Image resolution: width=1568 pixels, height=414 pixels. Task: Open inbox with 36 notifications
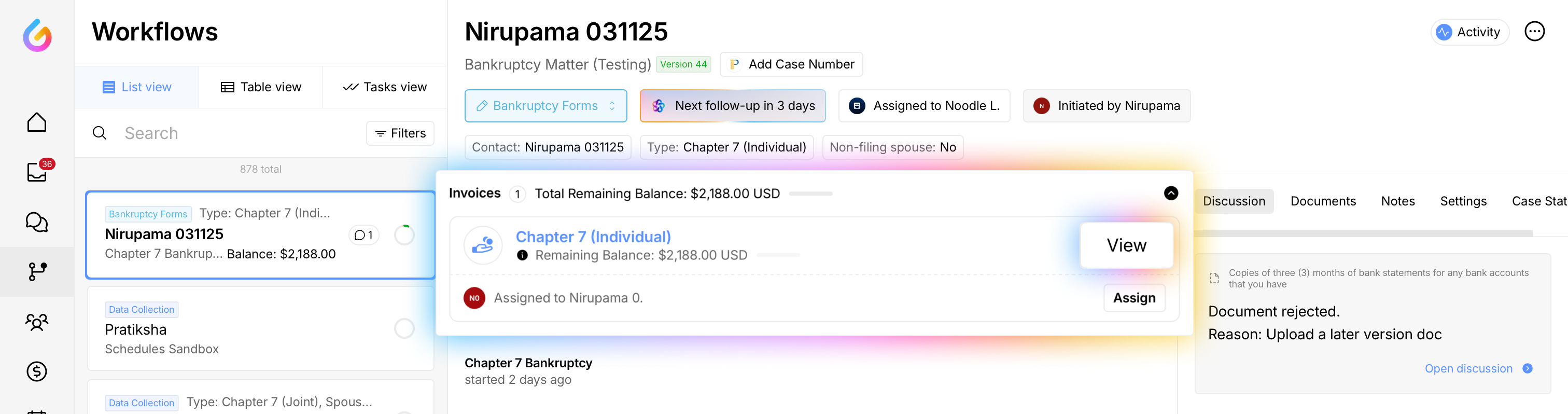[36, 172]
